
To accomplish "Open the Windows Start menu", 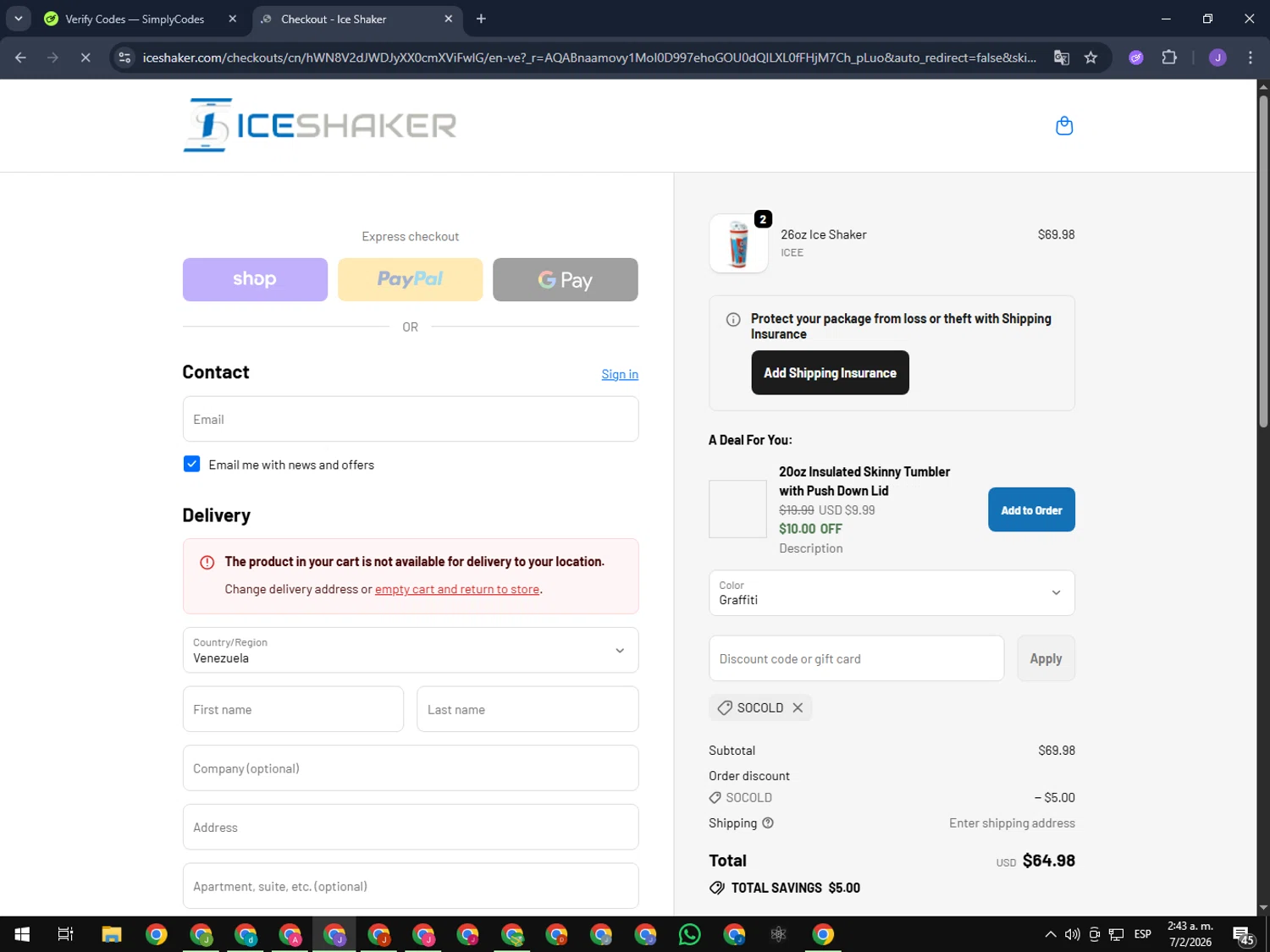I will point(22,934).
